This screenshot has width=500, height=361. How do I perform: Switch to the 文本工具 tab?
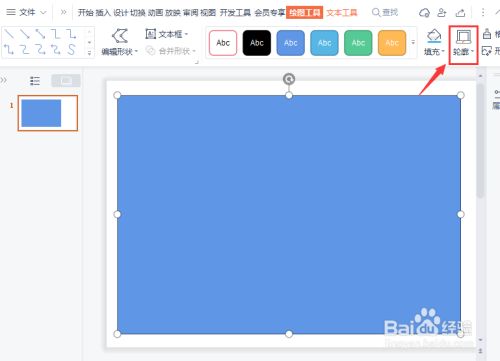pos(342,13)
